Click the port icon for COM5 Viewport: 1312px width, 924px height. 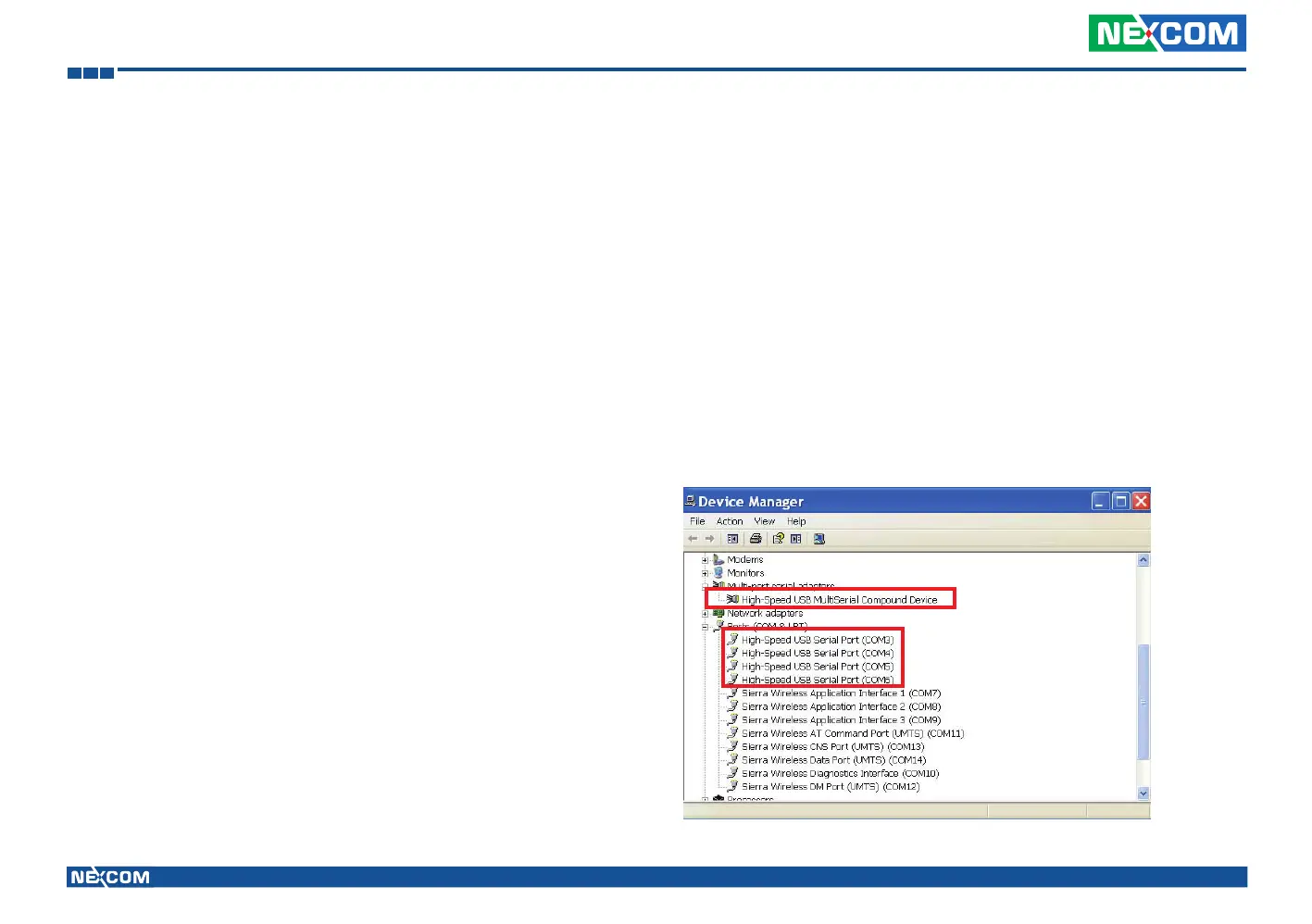coord(732,667)
